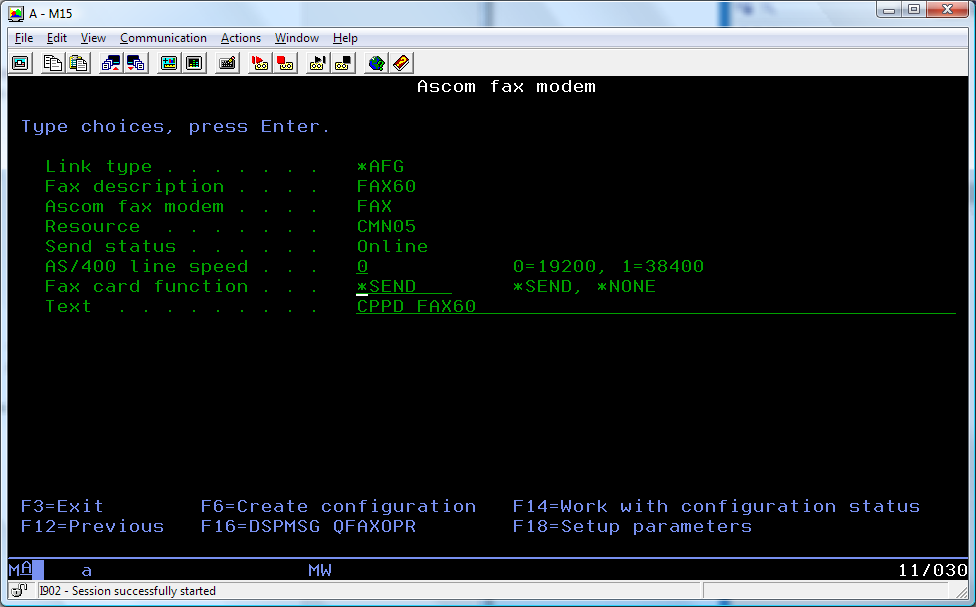
Task: Open the Window menu
Action: pos(297,38)
